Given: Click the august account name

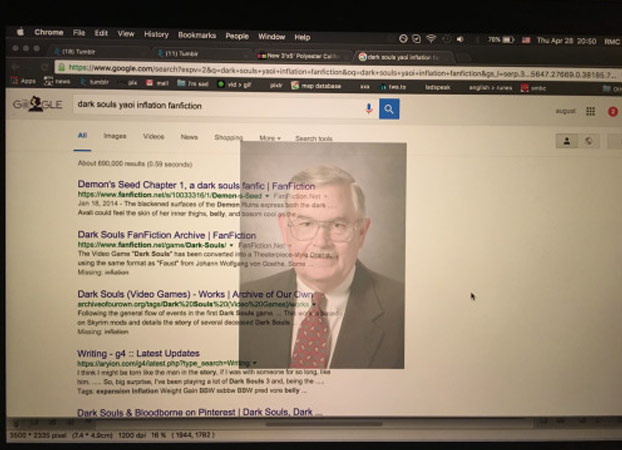Looking at the screenshot, I should [x=565, y=111].
